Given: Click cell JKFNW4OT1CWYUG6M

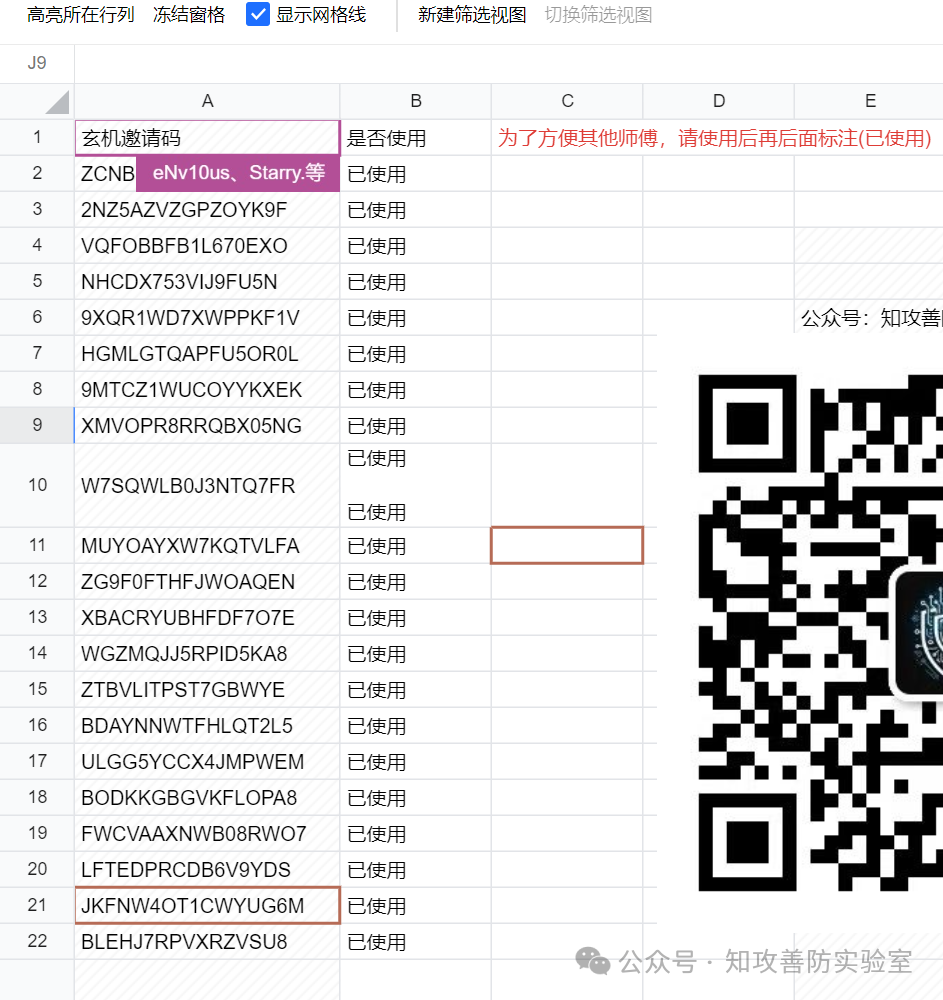Looking at the screenshot, I should [x=207, y=905].
